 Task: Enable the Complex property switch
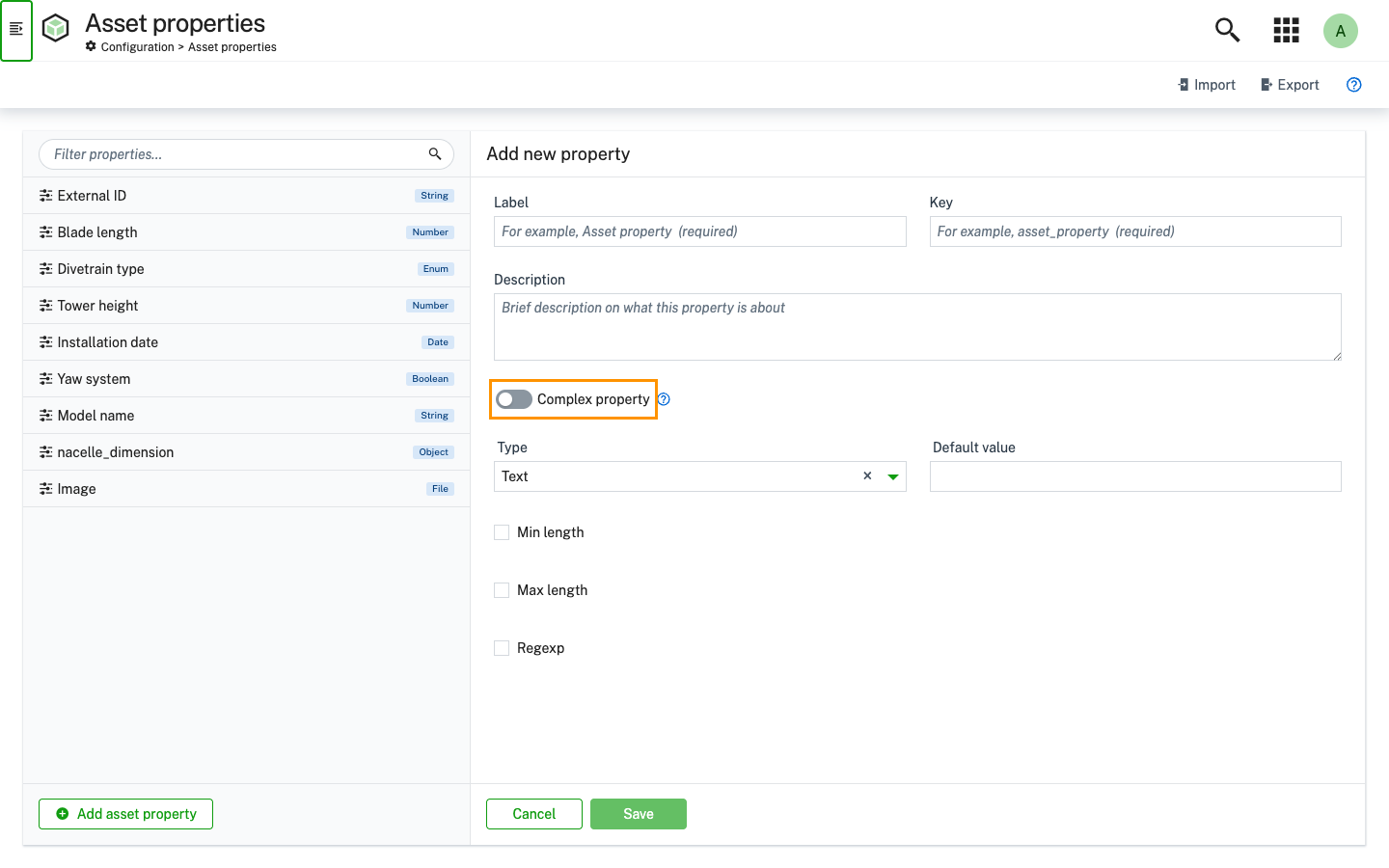514,398
